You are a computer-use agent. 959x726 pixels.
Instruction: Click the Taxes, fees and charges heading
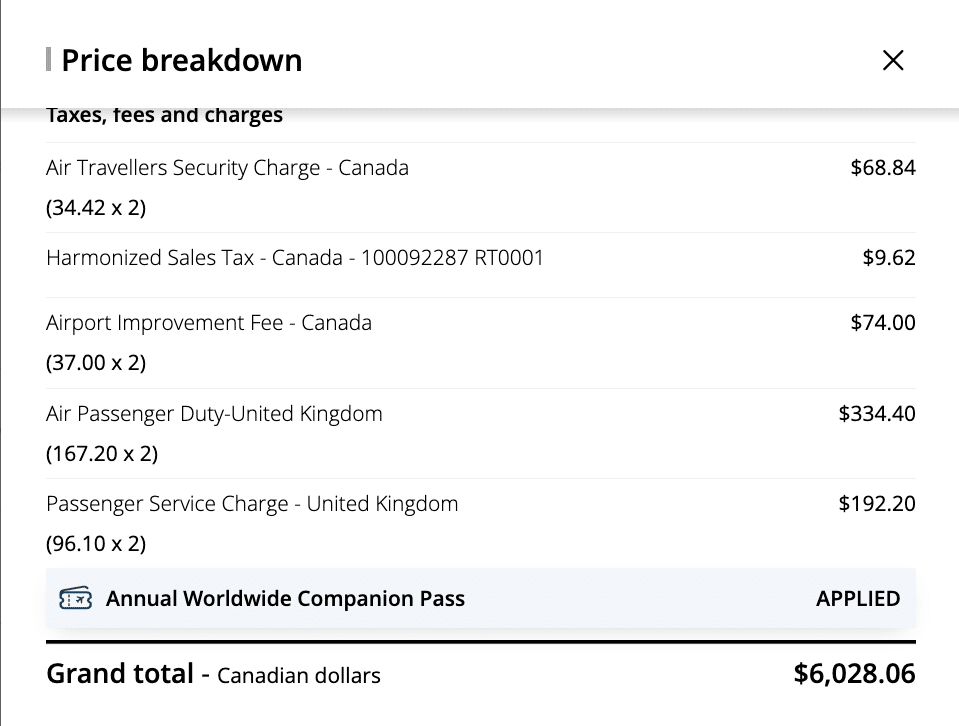pyautogui.click(x=164, y=116)
